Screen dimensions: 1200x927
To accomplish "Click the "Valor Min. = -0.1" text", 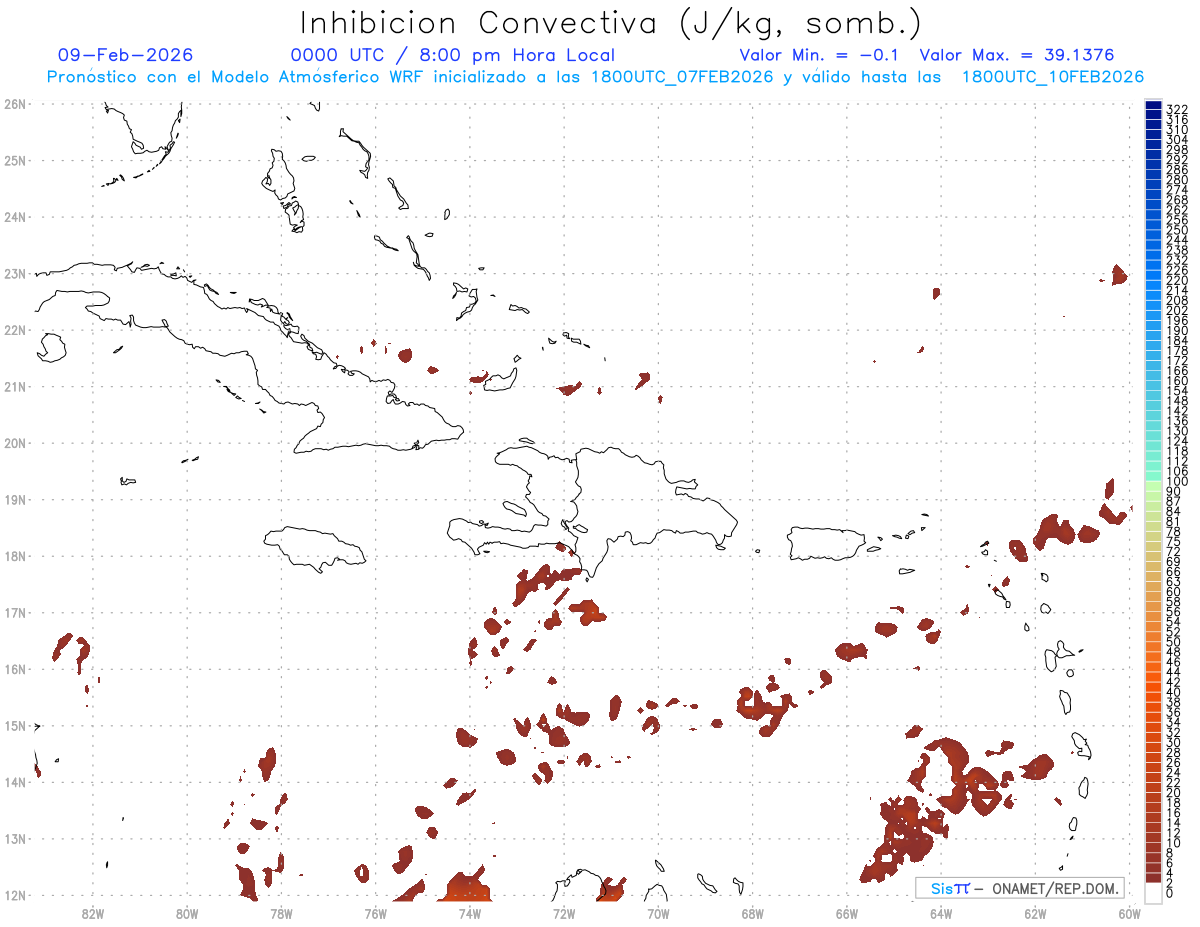I will coord(820,55).
